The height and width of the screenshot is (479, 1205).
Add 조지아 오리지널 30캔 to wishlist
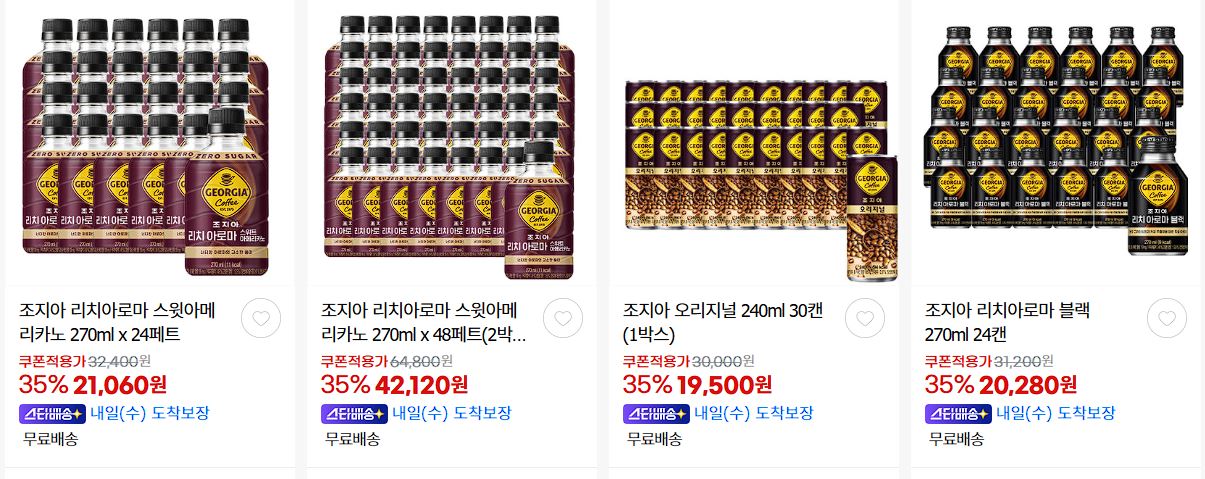tap(865, 318)
